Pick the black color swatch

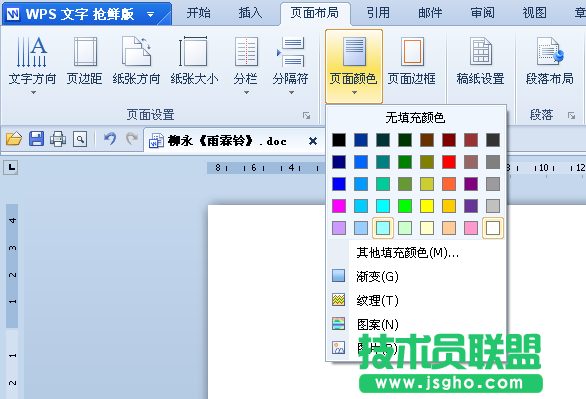(x=339, y=140)
